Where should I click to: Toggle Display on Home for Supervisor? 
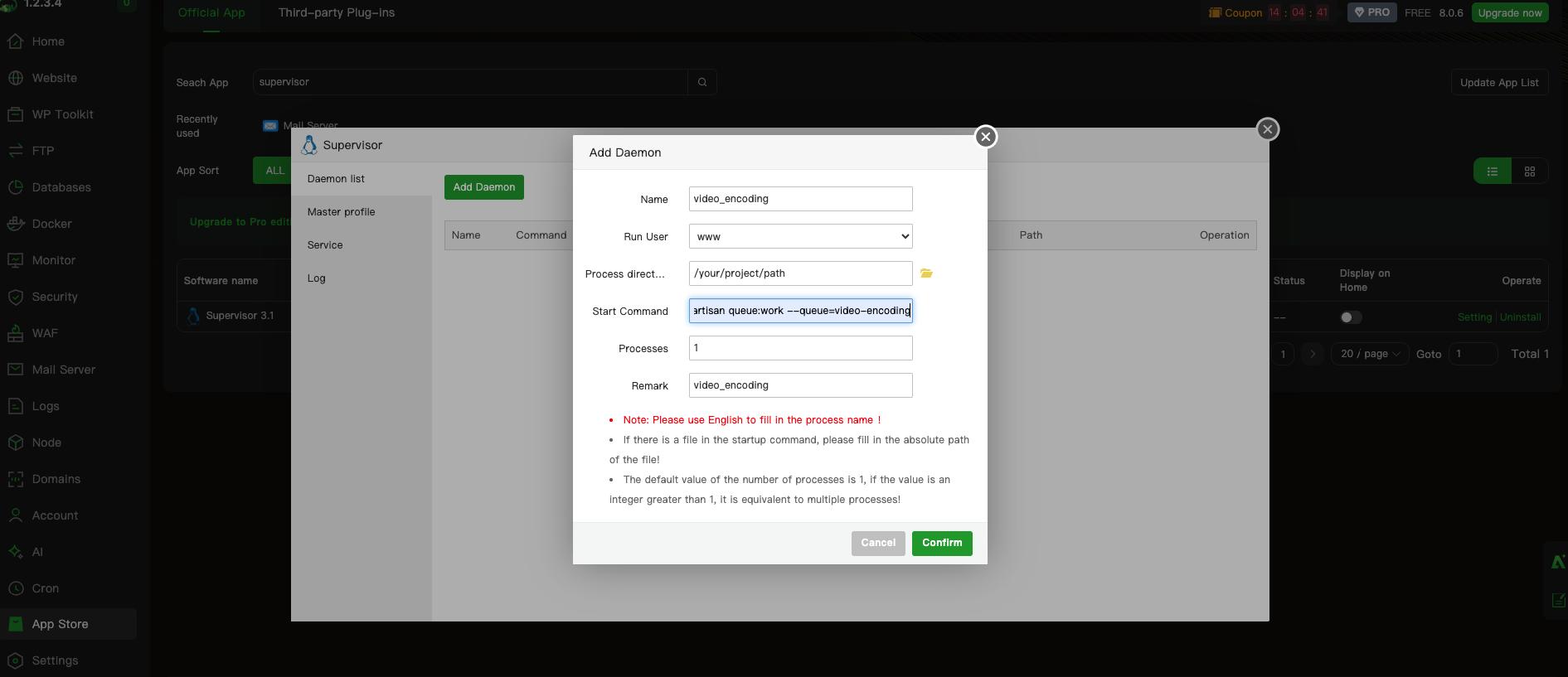click(1351, 317)
